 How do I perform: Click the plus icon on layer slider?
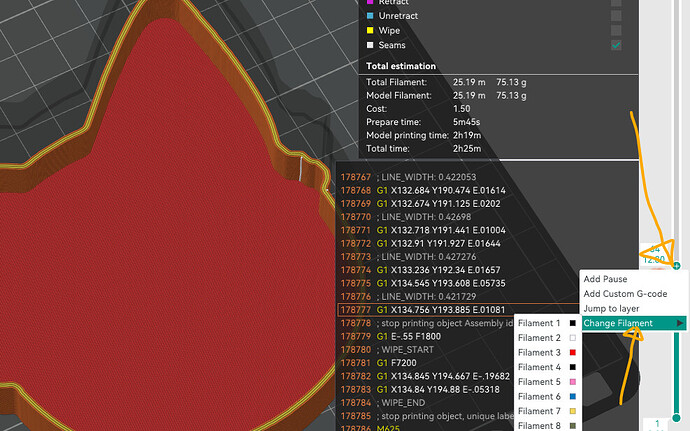(676, 266)
